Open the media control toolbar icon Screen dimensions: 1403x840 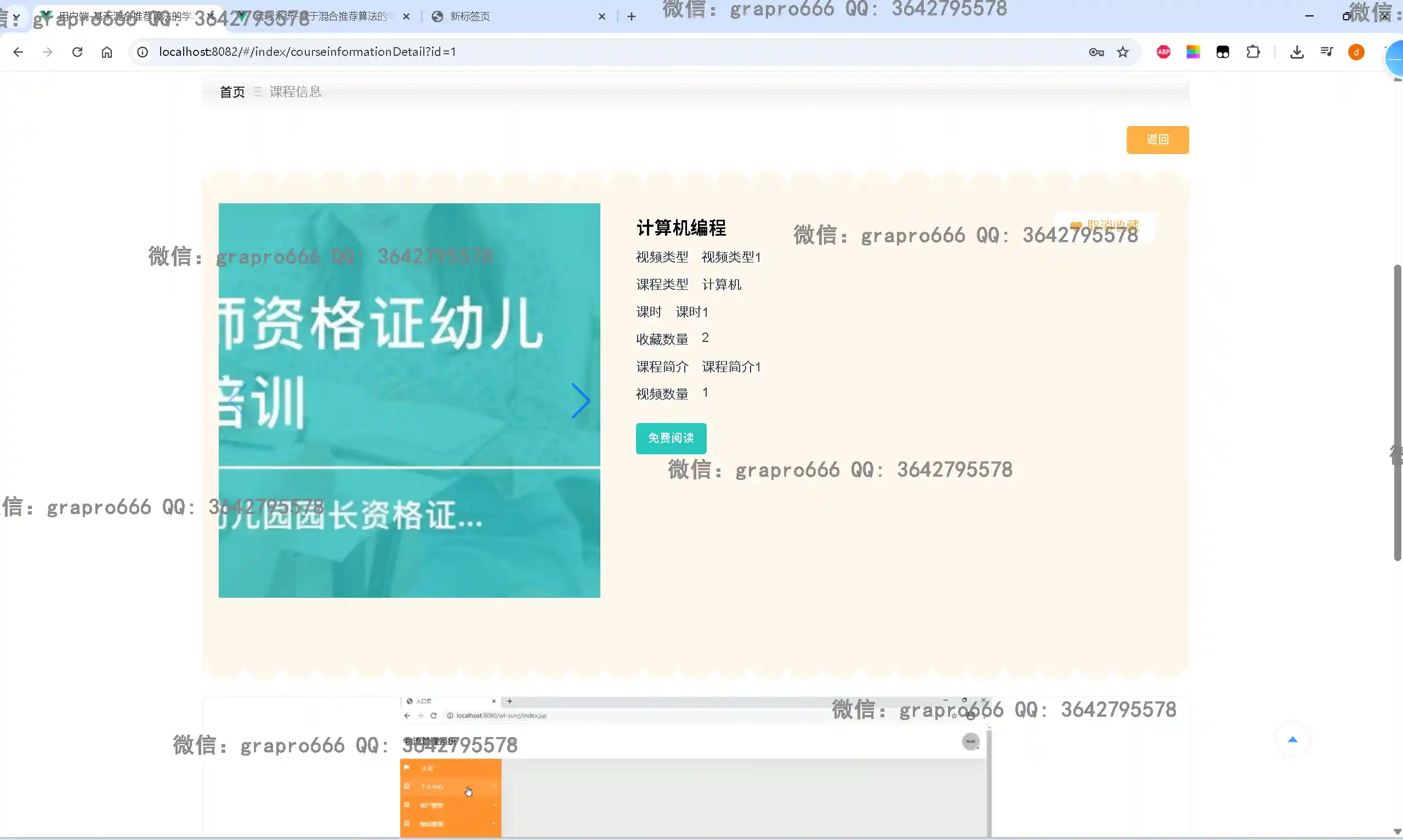pyautogui.click(x=1327, y=52)
